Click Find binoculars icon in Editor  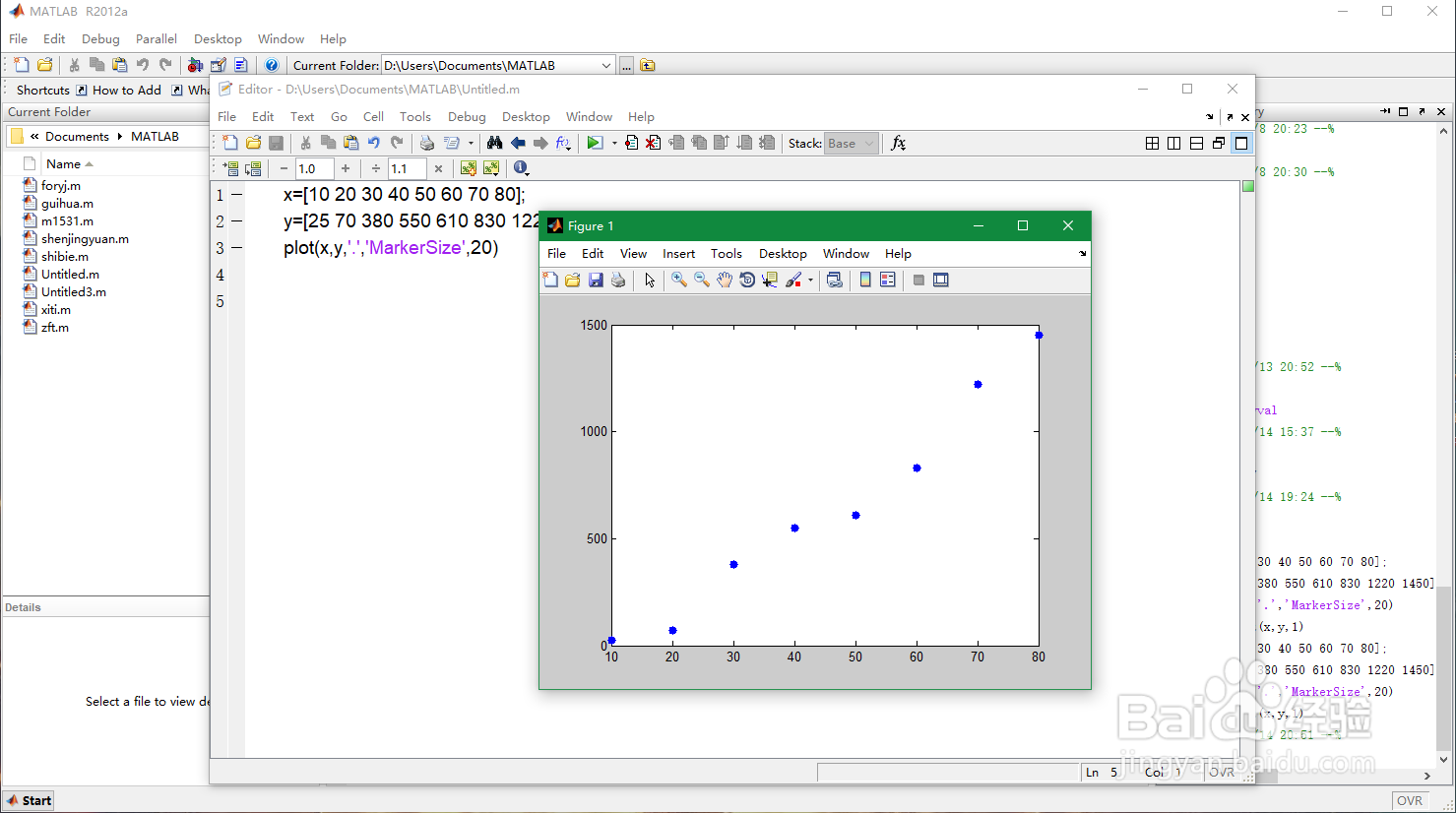click(494, 143)
